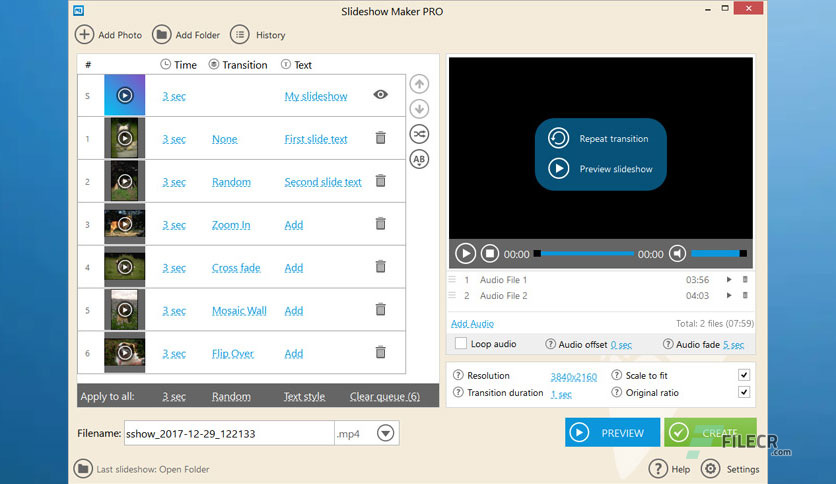Click Clear queue (6) link
This screenshot has width=836, height=484.
point(384,397)
